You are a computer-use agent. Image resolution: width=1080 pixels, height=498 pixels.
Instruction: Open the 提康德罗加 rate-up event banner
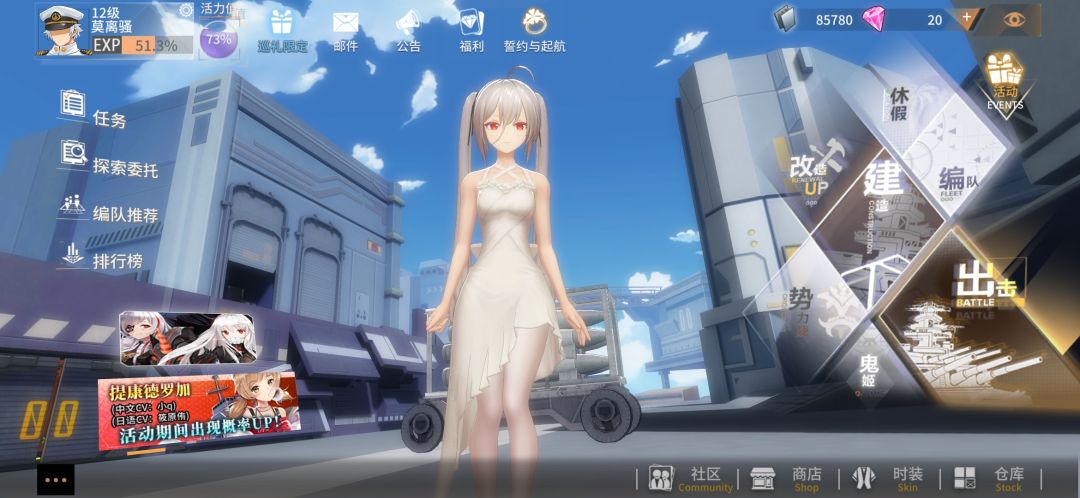[x=200, y=411]
